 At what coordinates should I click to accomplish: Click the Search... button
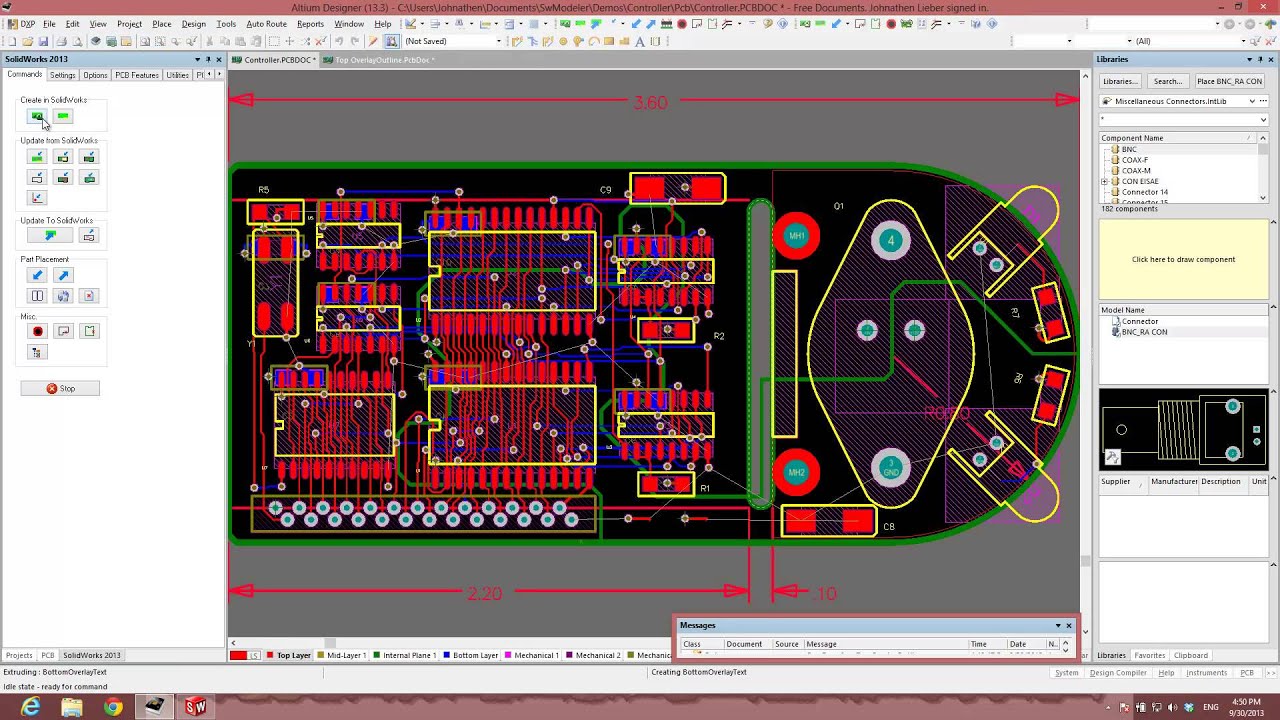click(x=1167, y=81)
